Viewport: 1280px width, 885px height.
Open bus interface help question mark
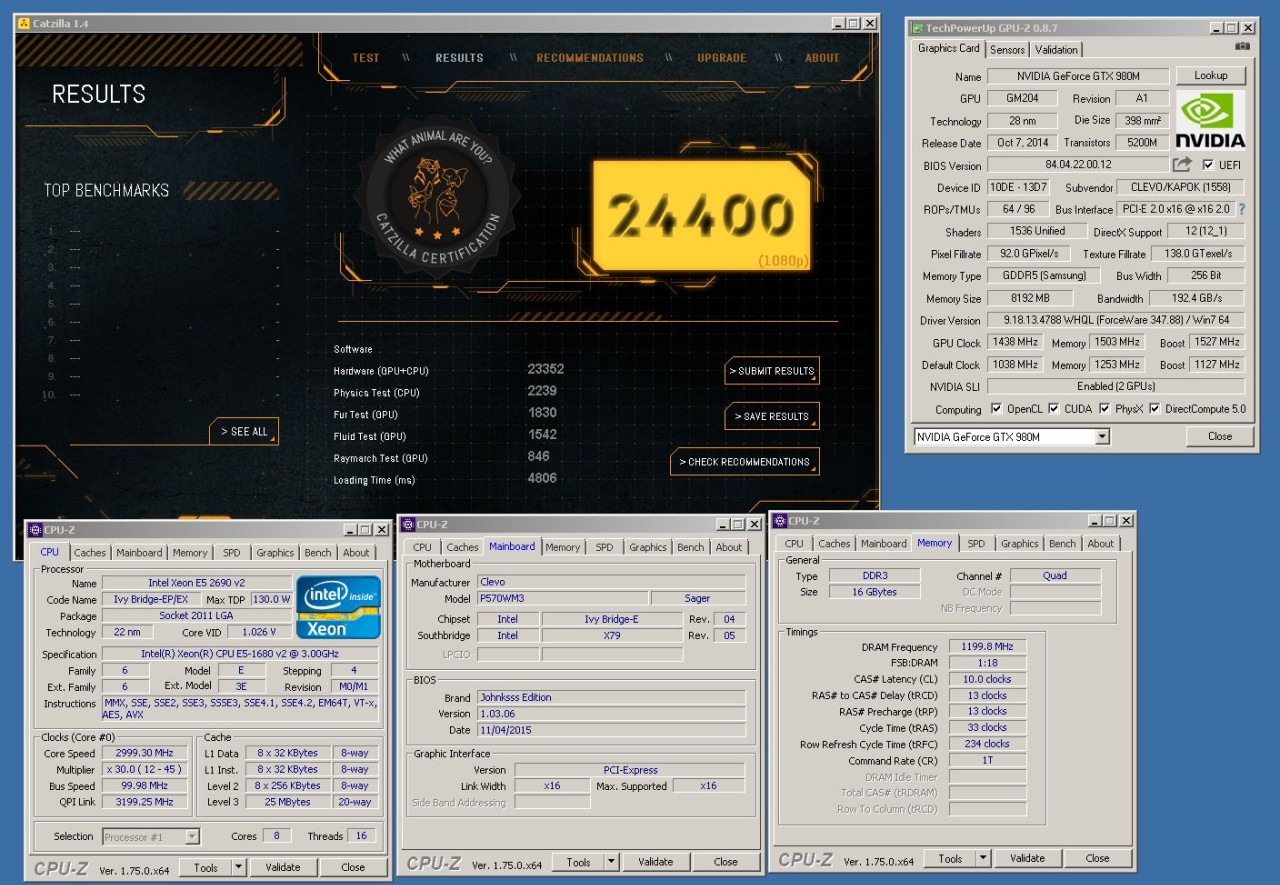pyautogui.click(x=1242, y=209)
